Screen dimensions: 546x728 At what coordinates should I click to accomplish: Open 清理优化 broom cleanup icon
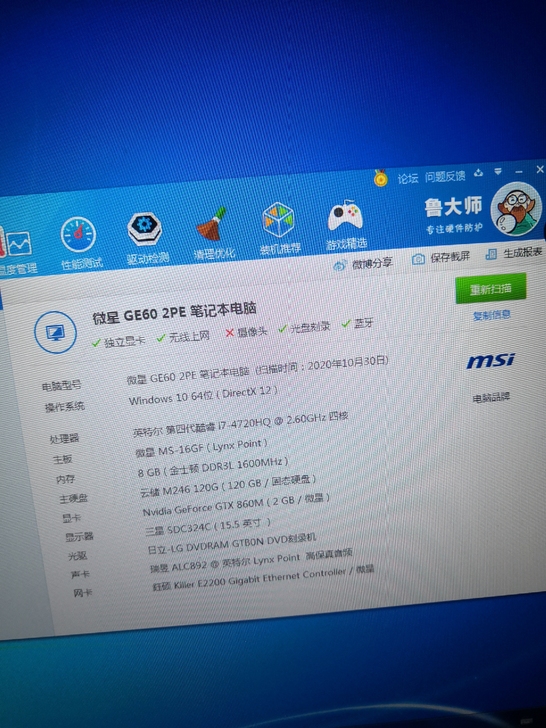point(212,224)
